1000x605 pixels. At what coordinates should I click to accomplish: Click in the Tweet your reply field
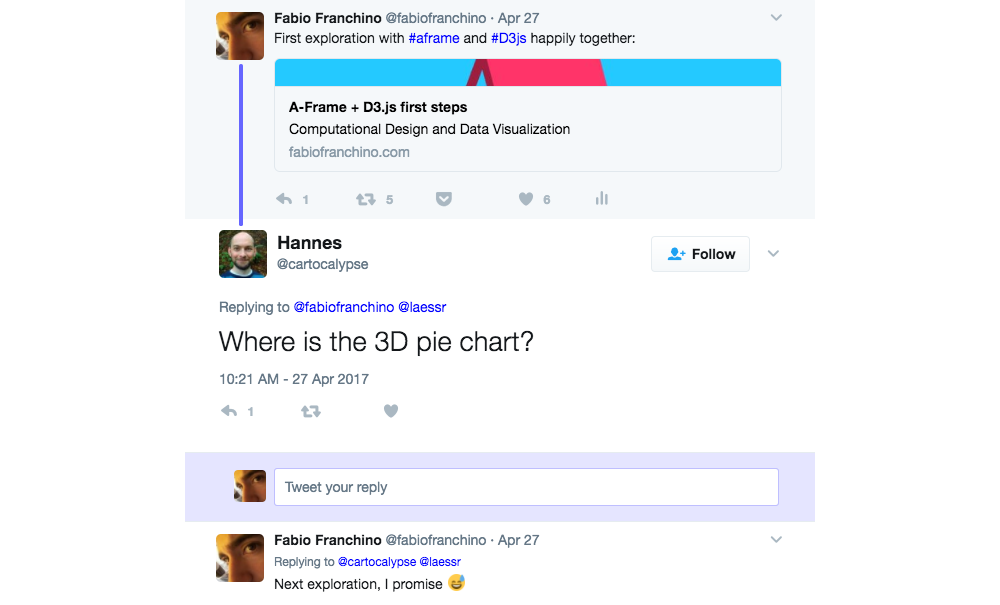pos(526,487)
